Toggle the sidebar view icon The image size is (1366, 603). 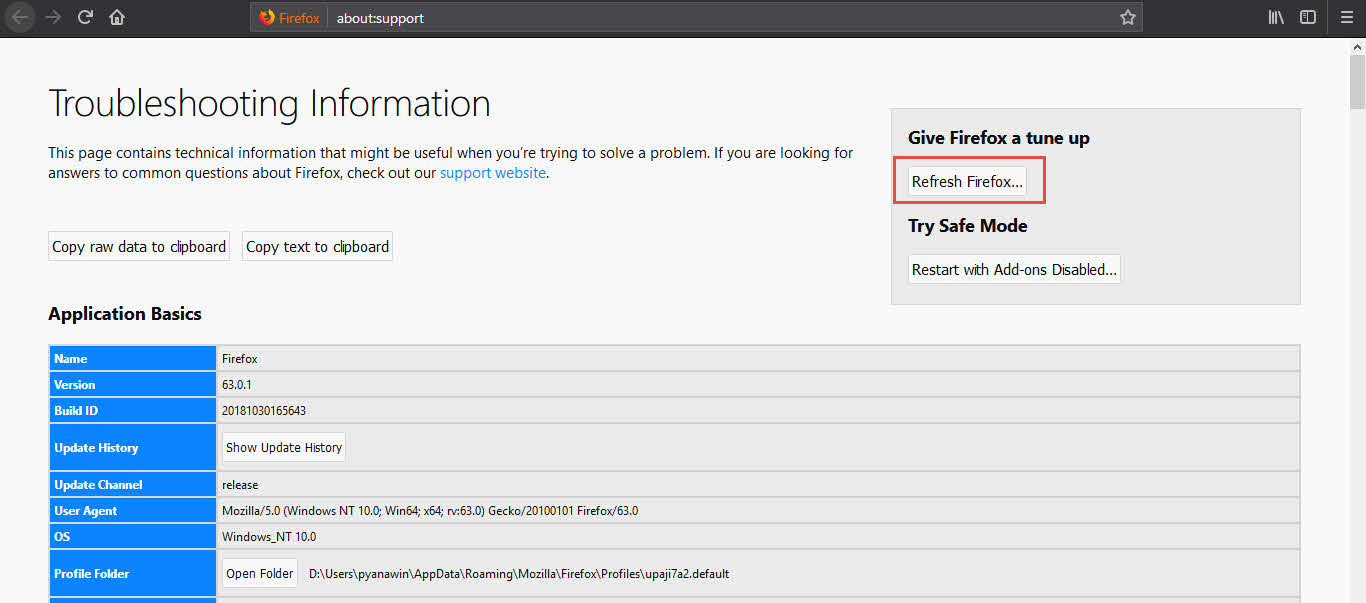[x=1308, y=17]
